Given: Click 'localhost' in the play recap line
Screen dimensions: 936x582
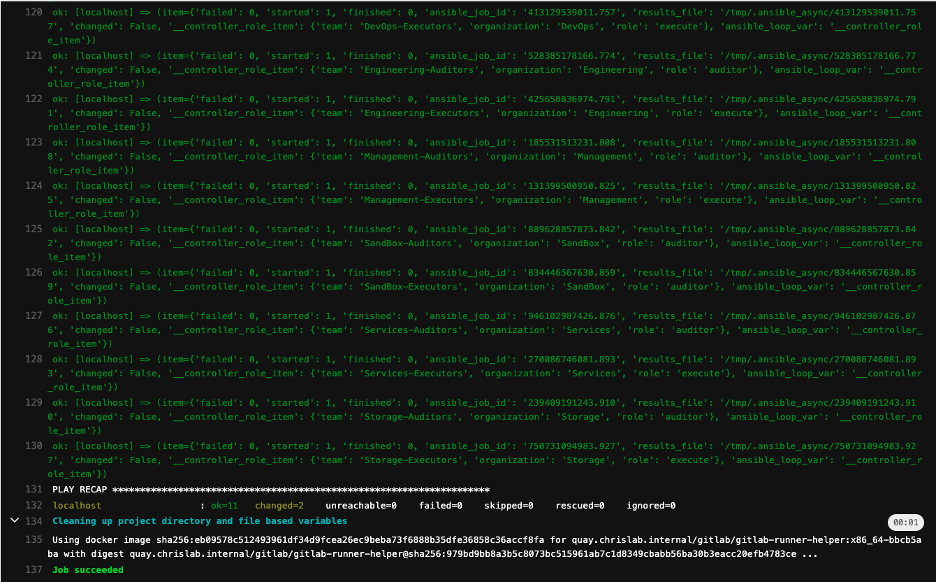Looking at the screenshot, I should 76,506.
